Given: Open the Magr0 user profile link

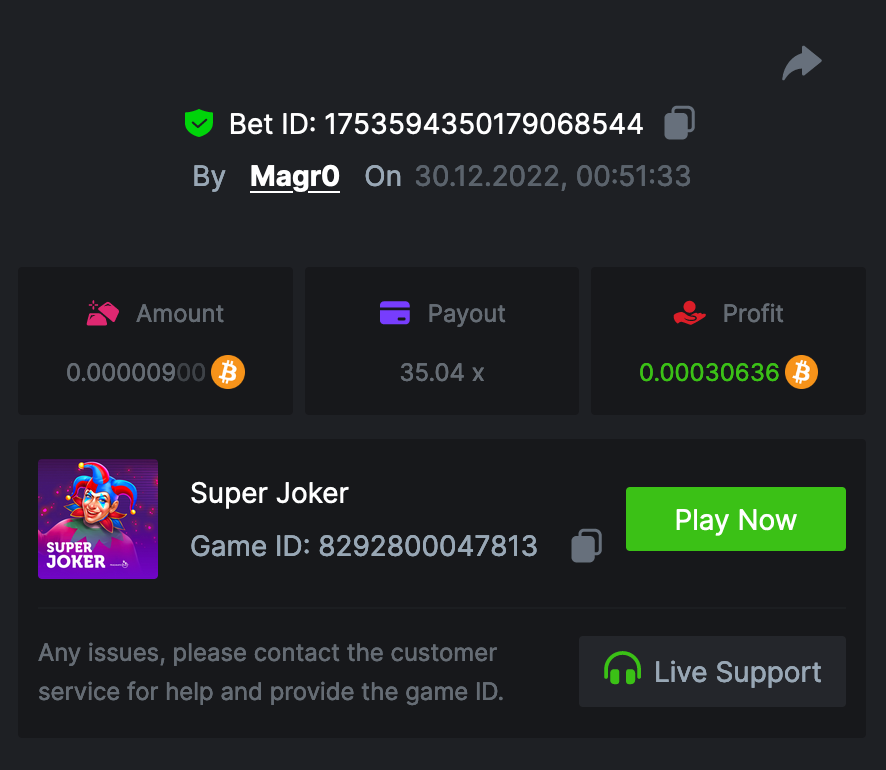Looking at the screenshot, I should pos(294,177).
